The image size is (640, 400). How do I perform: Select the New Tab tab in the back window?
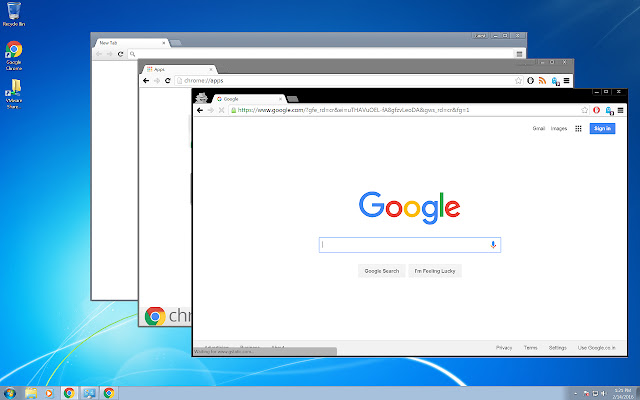(x=132, y=42)
